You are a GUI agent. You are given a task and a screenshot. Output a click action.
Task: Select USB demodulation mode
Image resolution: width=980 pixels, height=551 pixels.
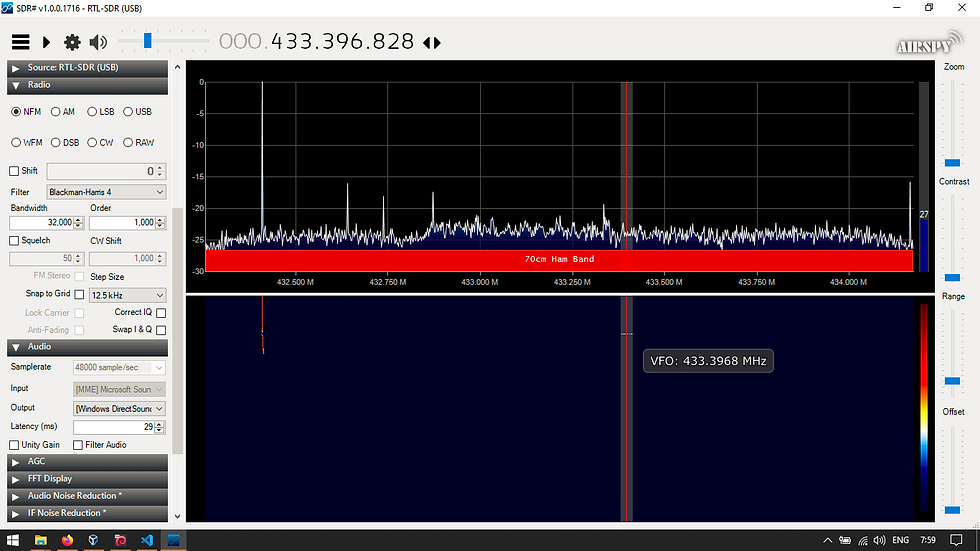point(138,112)
